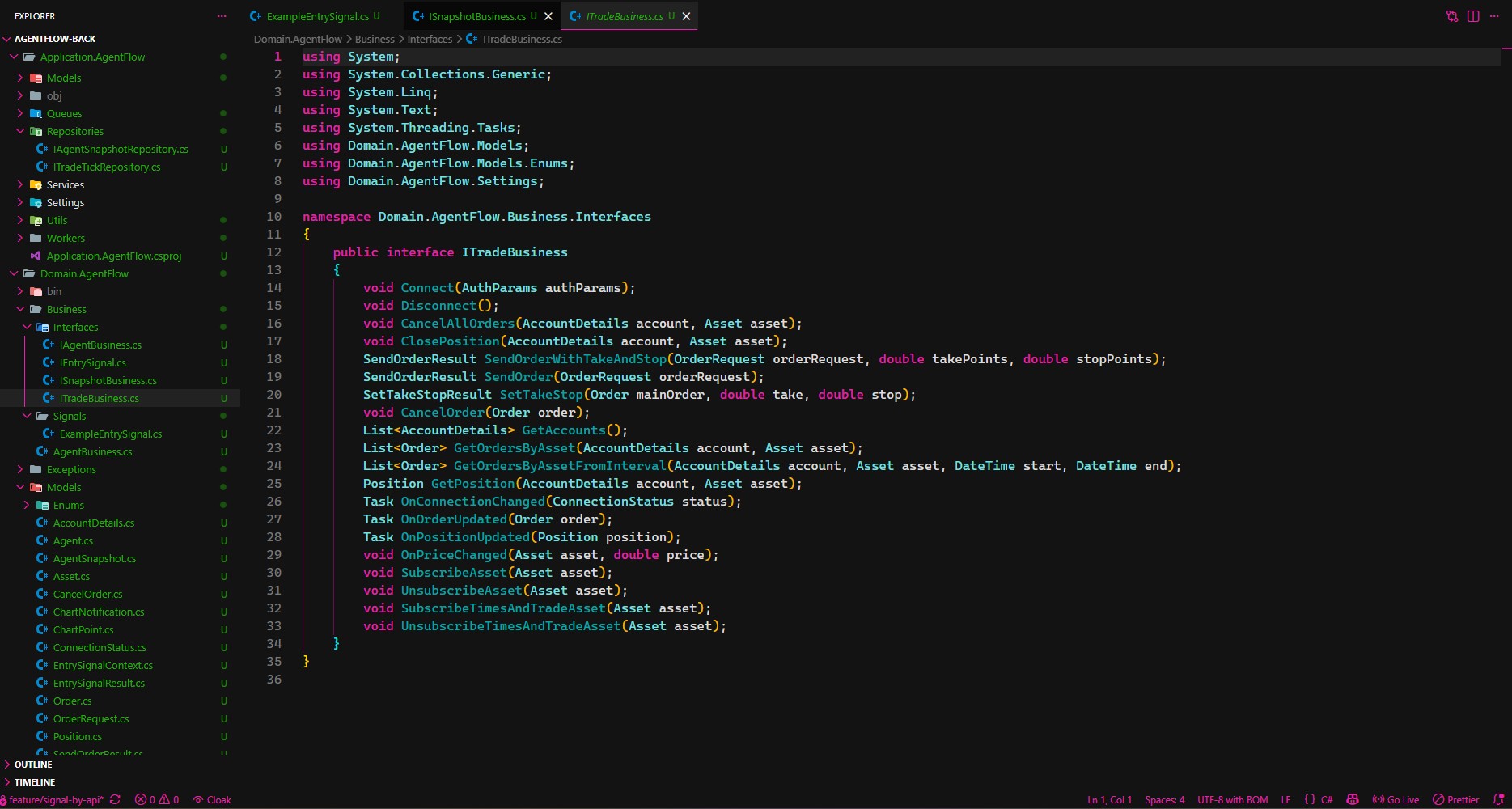The width and height of the screenshot is (1512, 809).
Task: Open notifications bell in status bar
Action: point(1498,799)
